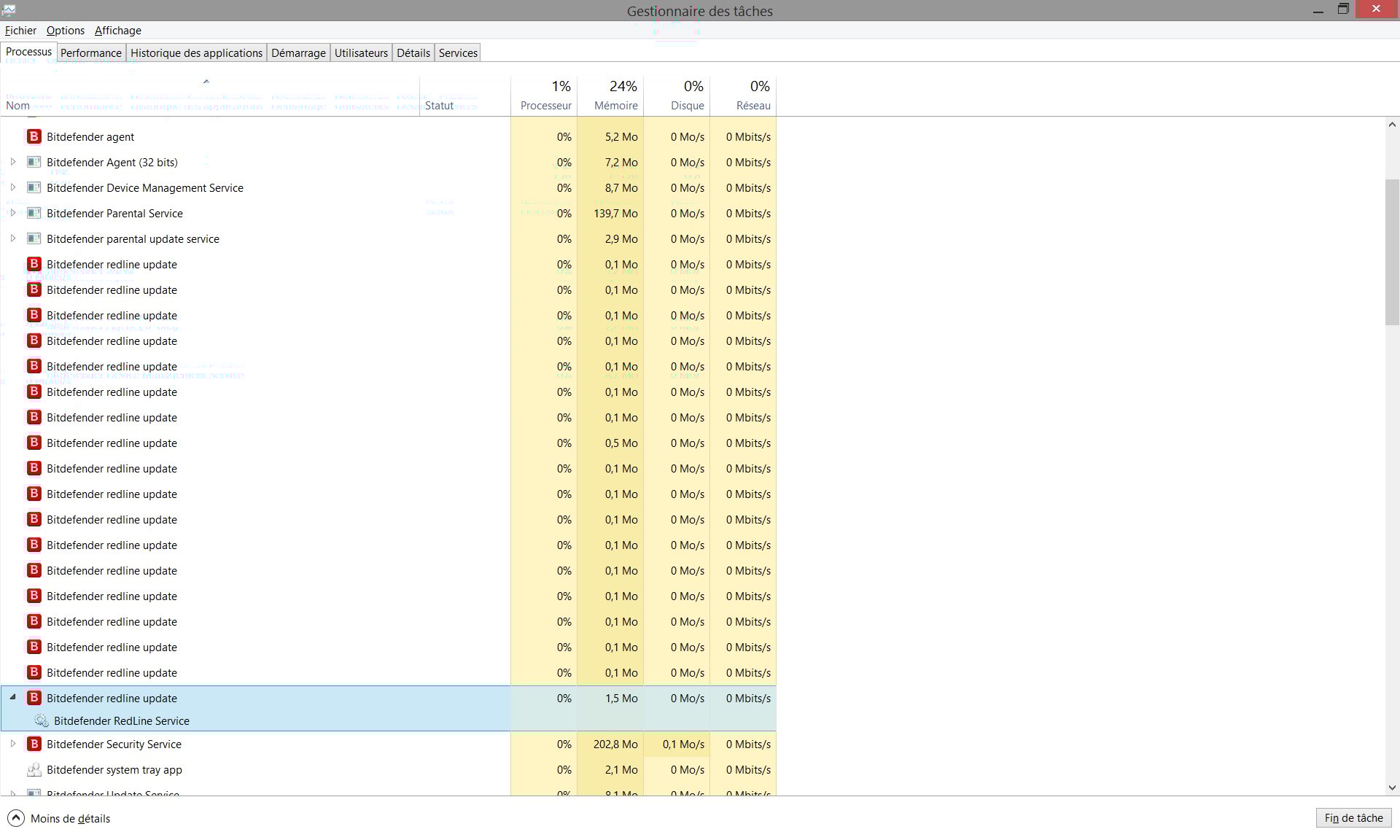The image size is (1400, 840).
Task: Switch to the Services tab
Action: click(458, 52)
